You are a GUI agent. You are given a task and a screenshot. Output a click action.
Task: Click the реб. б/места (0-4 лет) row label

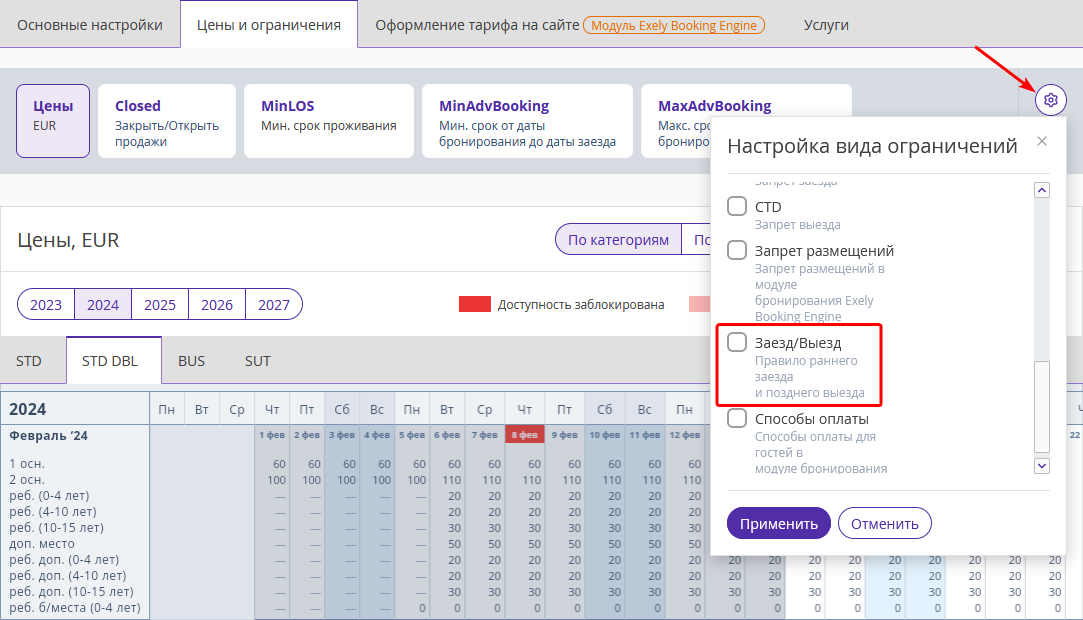point(75,608)
